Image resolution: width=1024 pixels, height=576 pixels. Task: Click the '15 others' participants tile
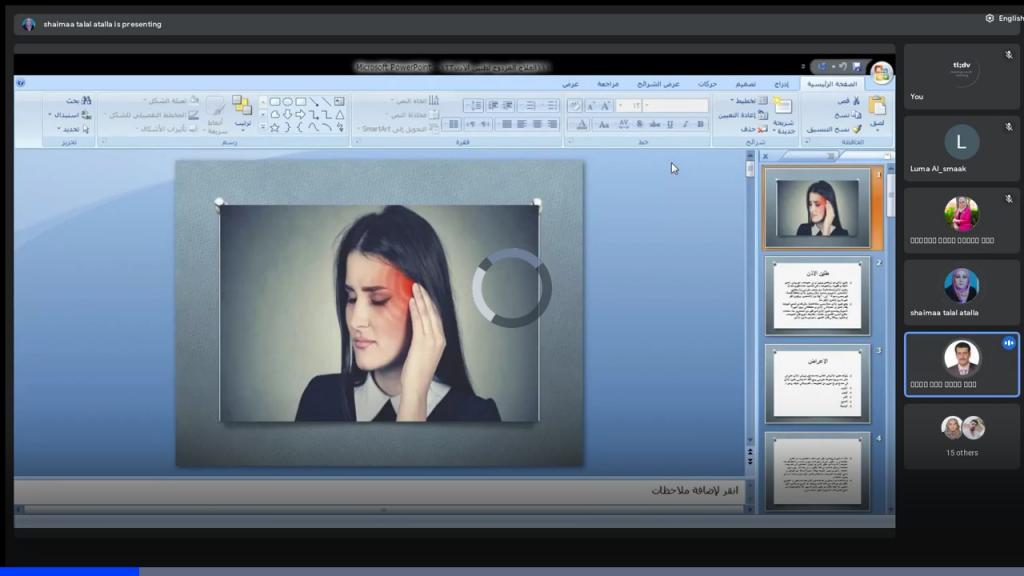point(962,436)
